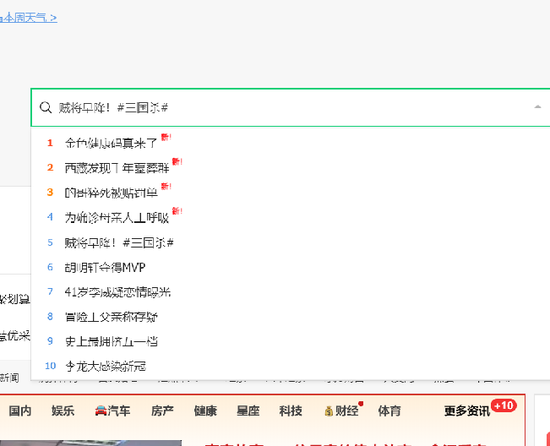Open suggestion 10 about 感染新冠
550x446 pixels.
tap(105, 366)
